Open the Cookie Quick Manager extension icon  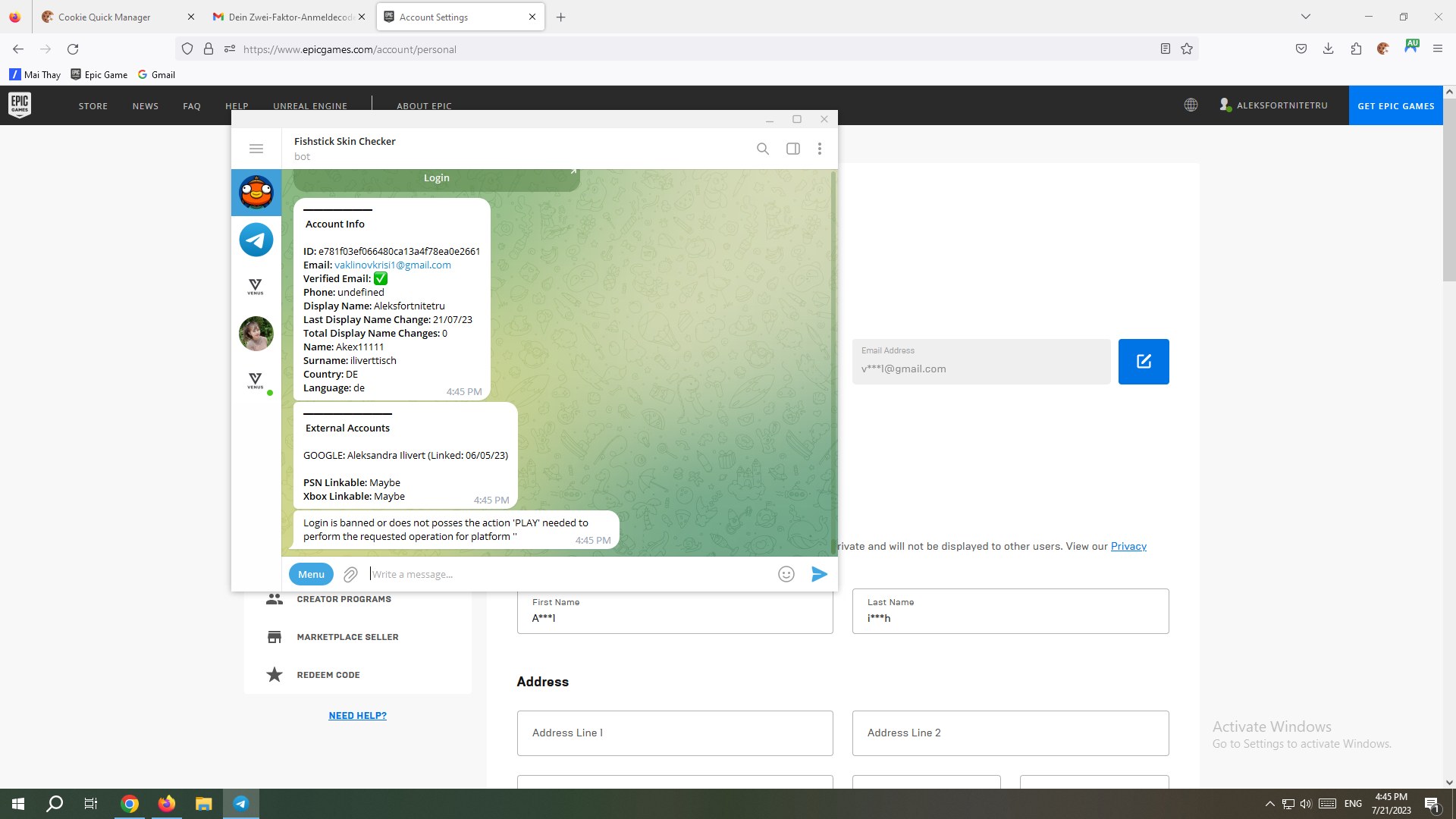click(1383, 49)
